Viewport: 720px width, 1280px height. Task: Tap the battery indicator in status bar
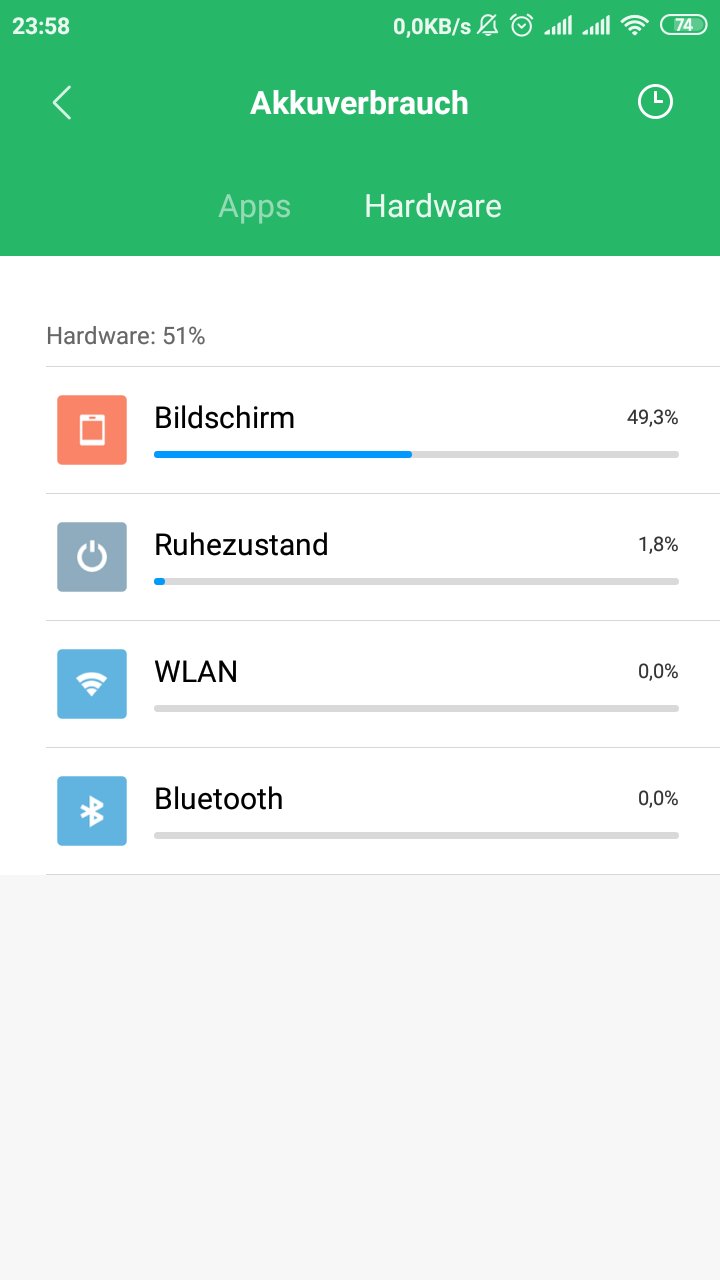[684, 26]
